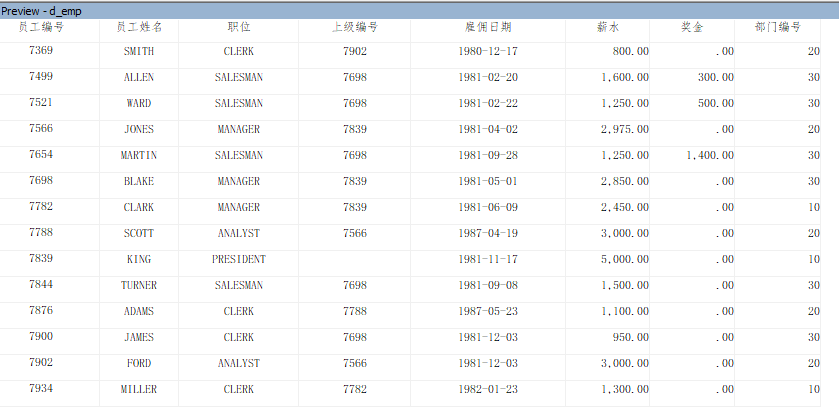Click the PRESIDENT job cell
The width and height of the screenshot is (839, 414).
(239, 259)
